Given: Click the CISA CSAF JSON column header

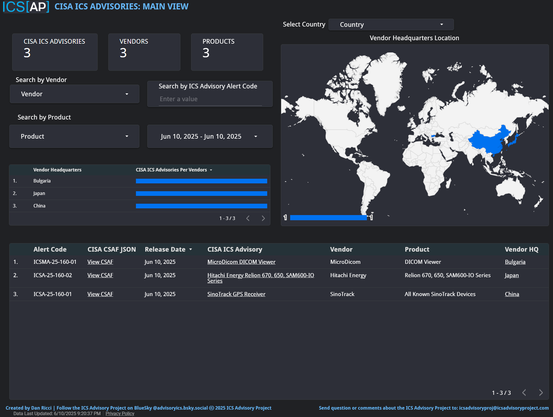Looking at the screenshot, I should [111, 249].
